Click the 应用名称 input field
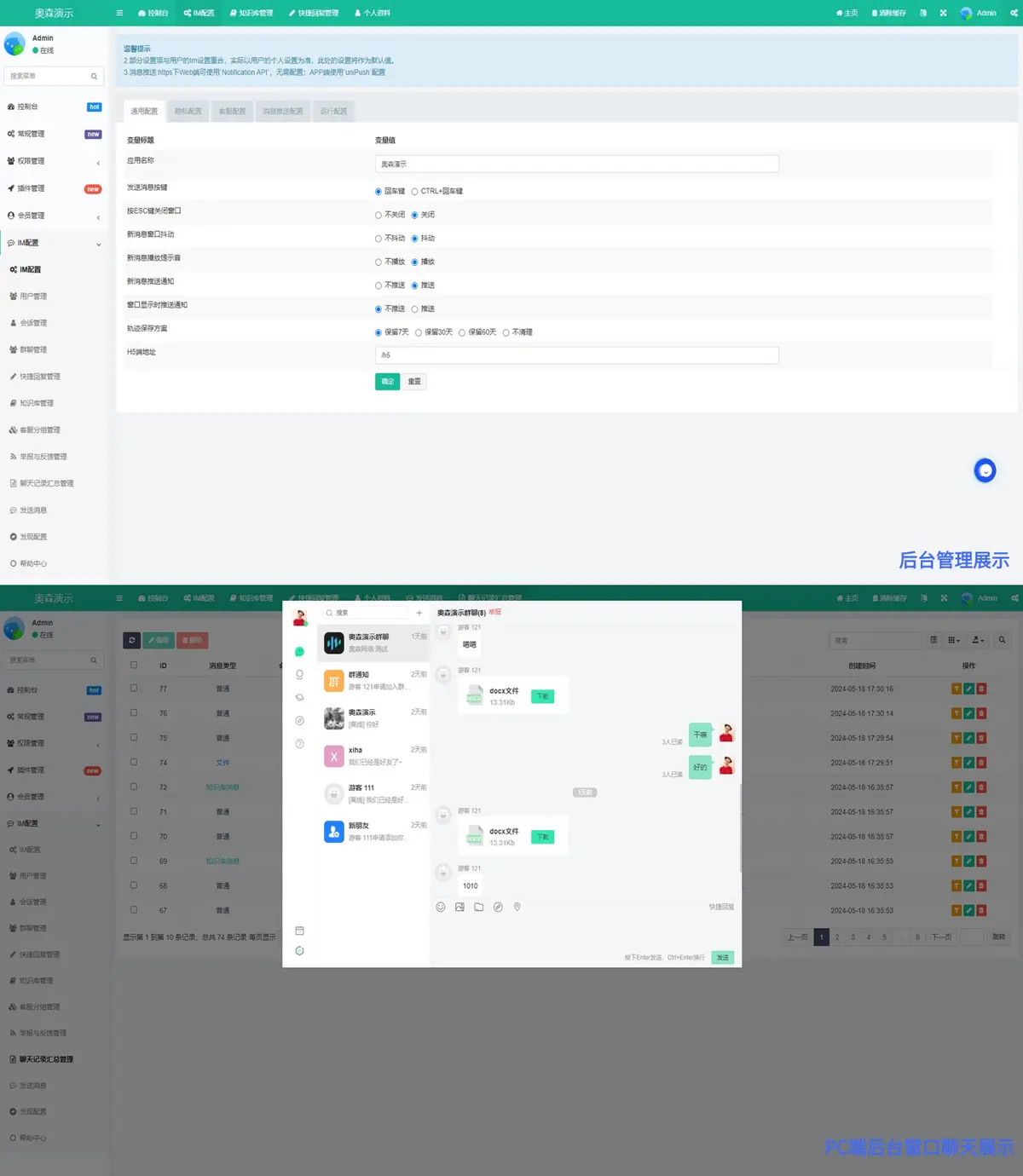1023x1176 pixels. point(576,164)
